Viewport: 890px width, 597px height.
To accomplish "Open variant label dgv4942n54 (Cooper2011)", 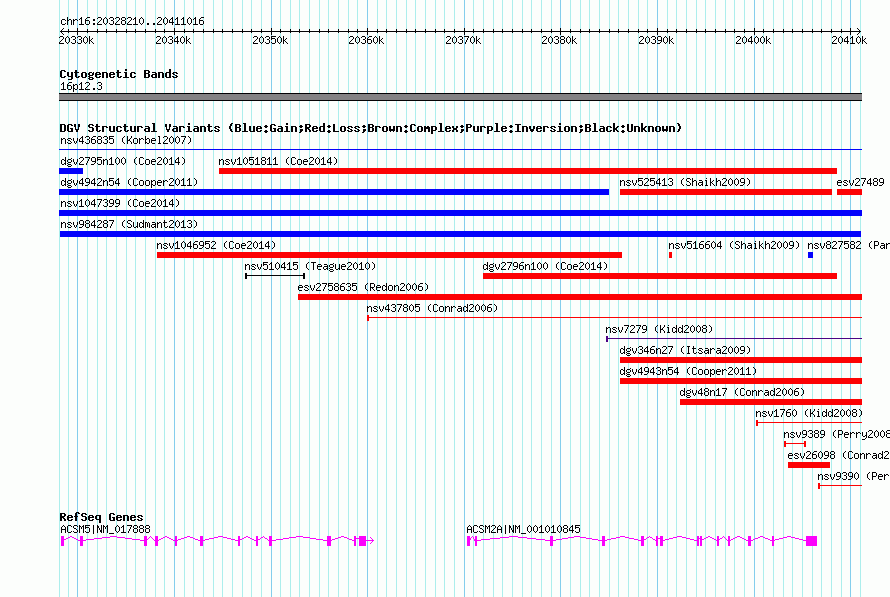I will point(129,182).
